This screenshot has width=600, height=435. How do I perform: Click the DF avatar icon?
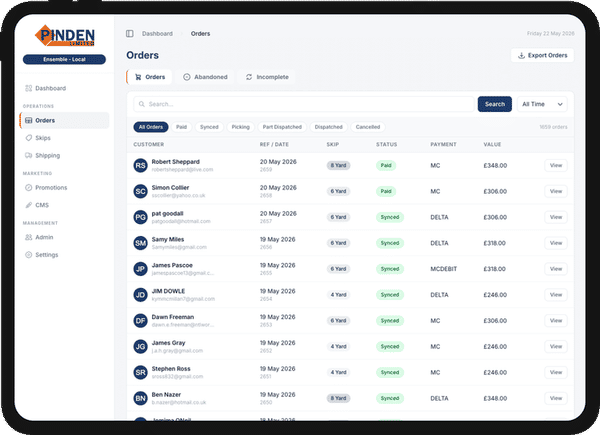coord(140,321)
